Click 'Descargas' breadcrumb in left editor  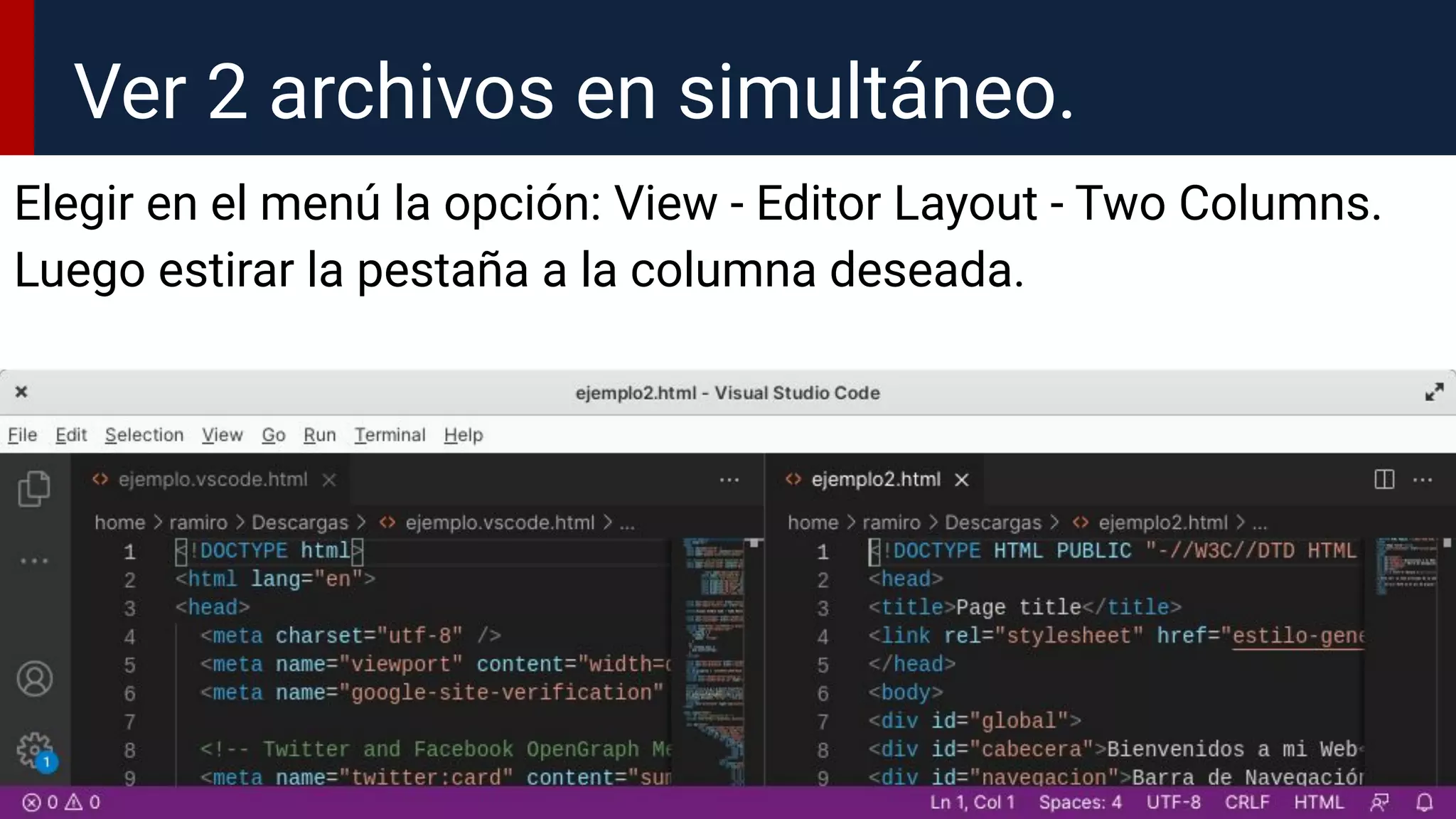point(300,523)
